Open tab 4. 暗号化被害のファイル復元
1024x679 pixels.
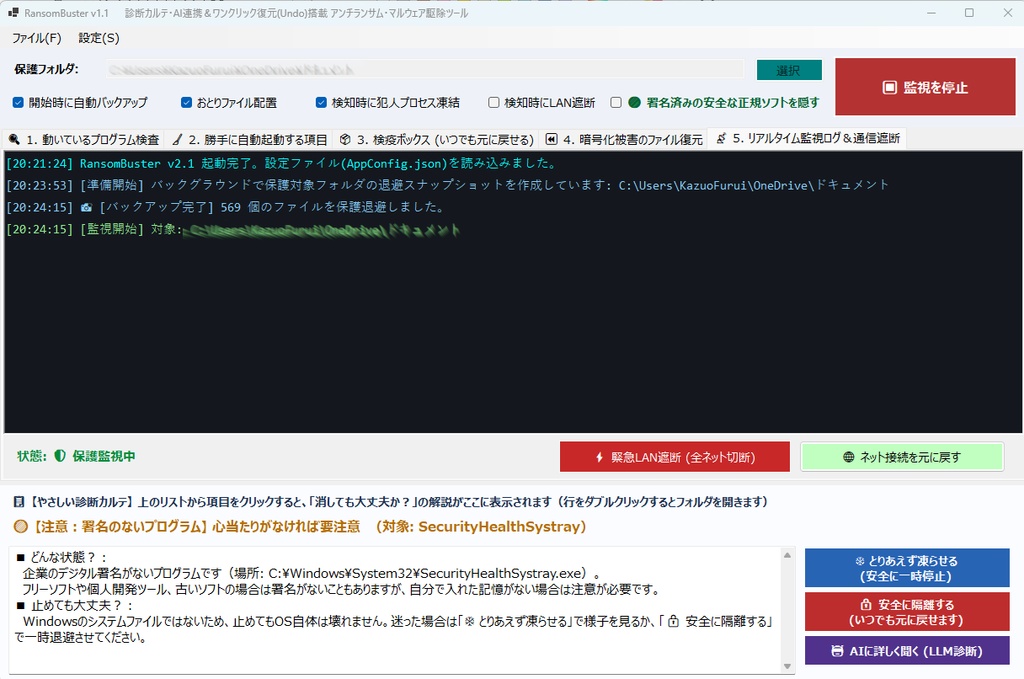coord(624,139)
